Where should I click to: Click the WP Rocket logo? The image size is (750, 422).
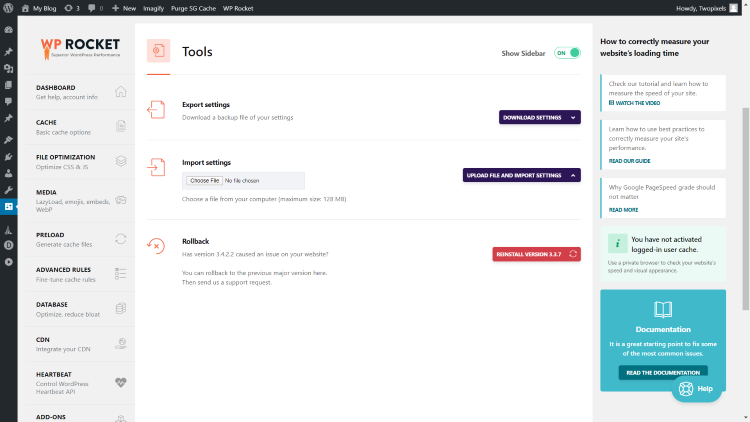click(80, 49)
